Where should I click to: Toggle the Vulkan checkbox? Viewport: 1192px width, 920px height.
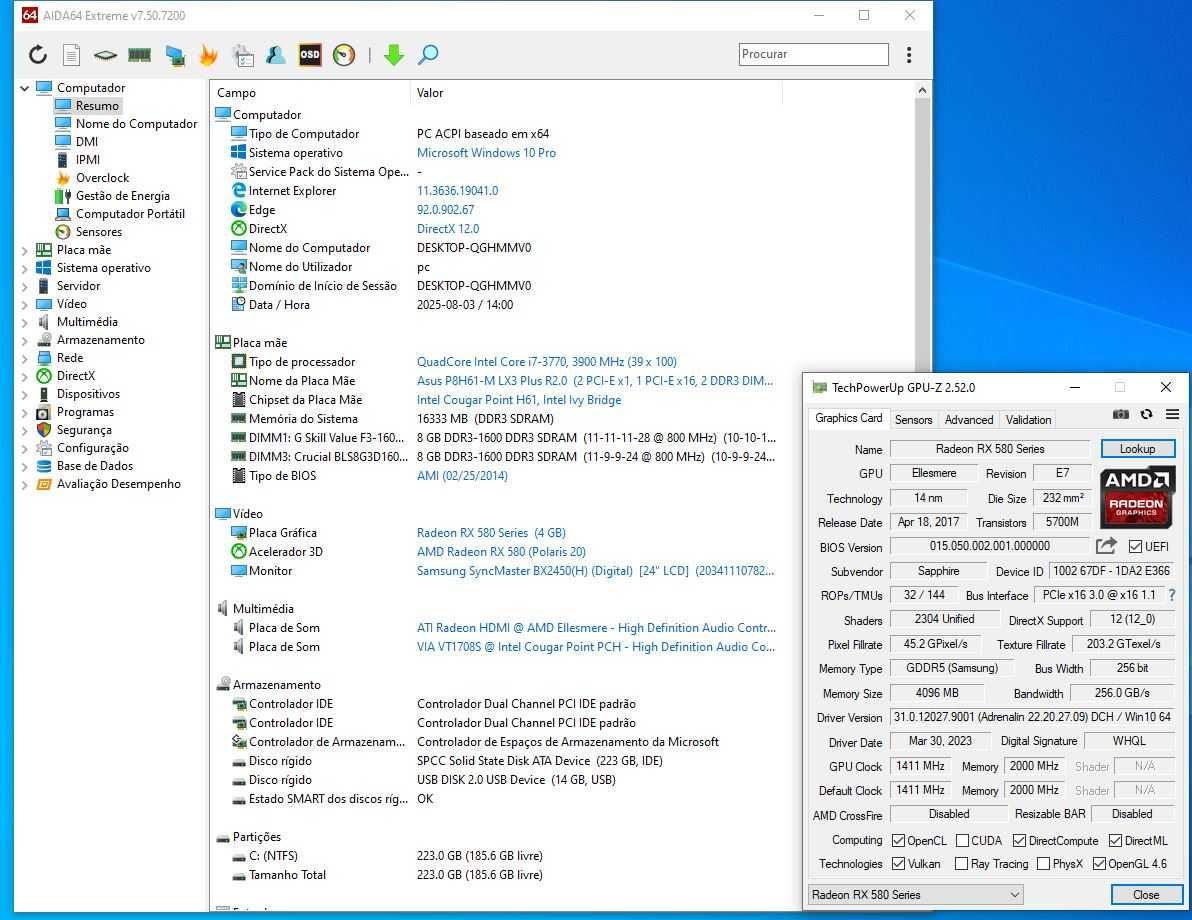click(x=898, y=864)
